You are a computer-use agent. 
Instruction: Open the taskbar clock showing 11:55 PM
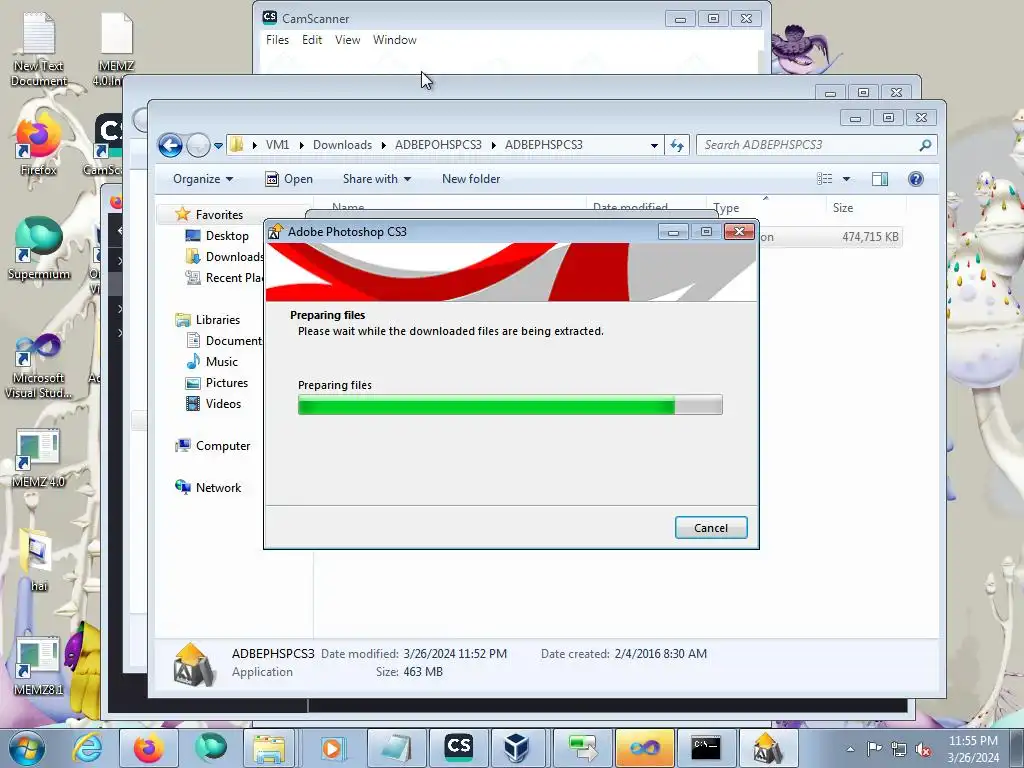point(973,749)
